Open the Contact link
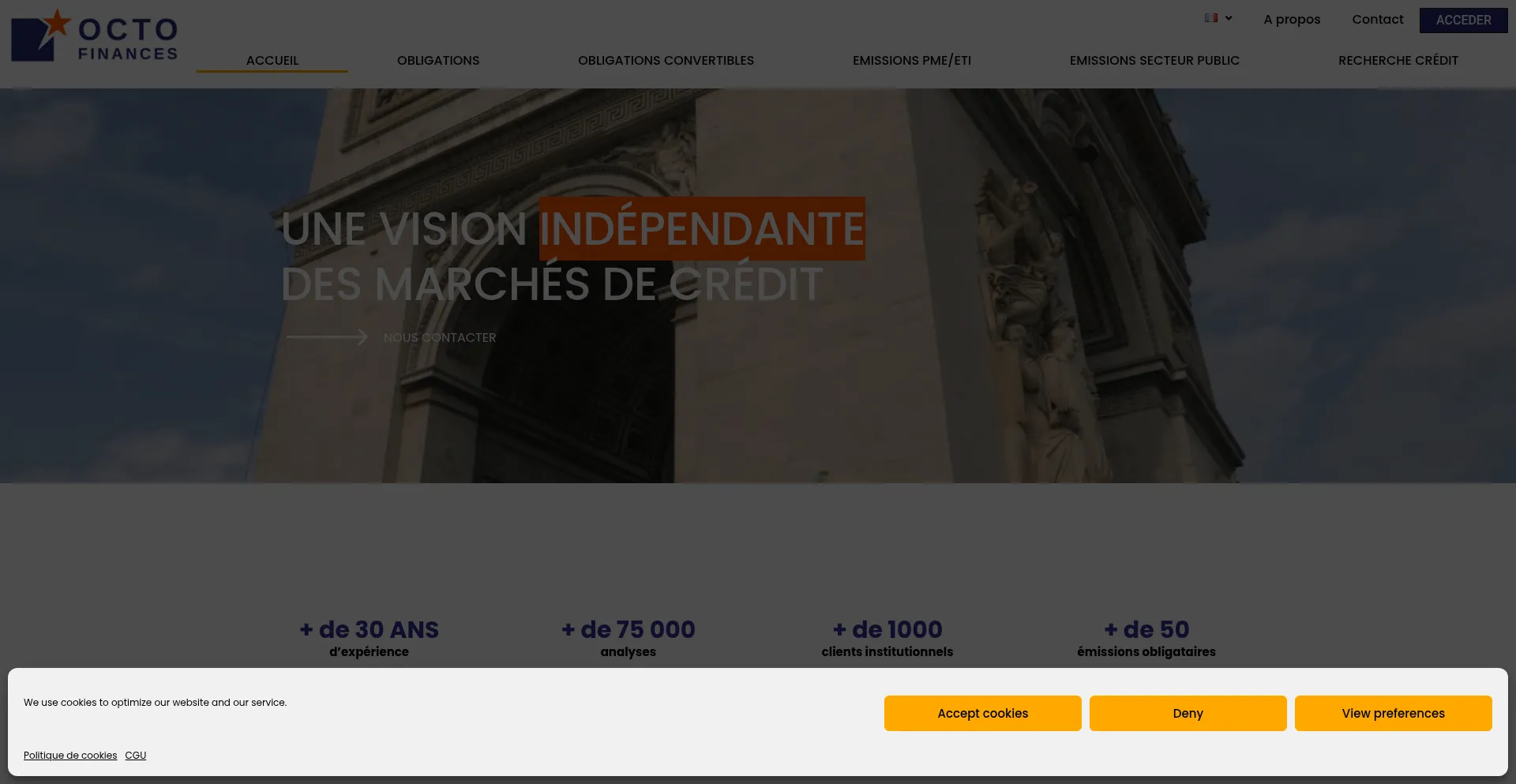Viewport: 1516px width, 784px height. click(1378, 19)
